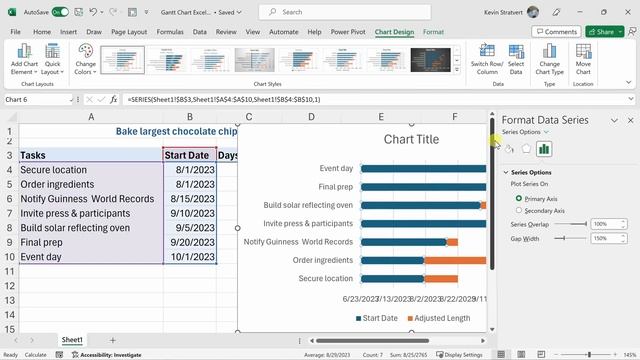
Task: Open Add Chart Element menu
Action: coord(24,60)
